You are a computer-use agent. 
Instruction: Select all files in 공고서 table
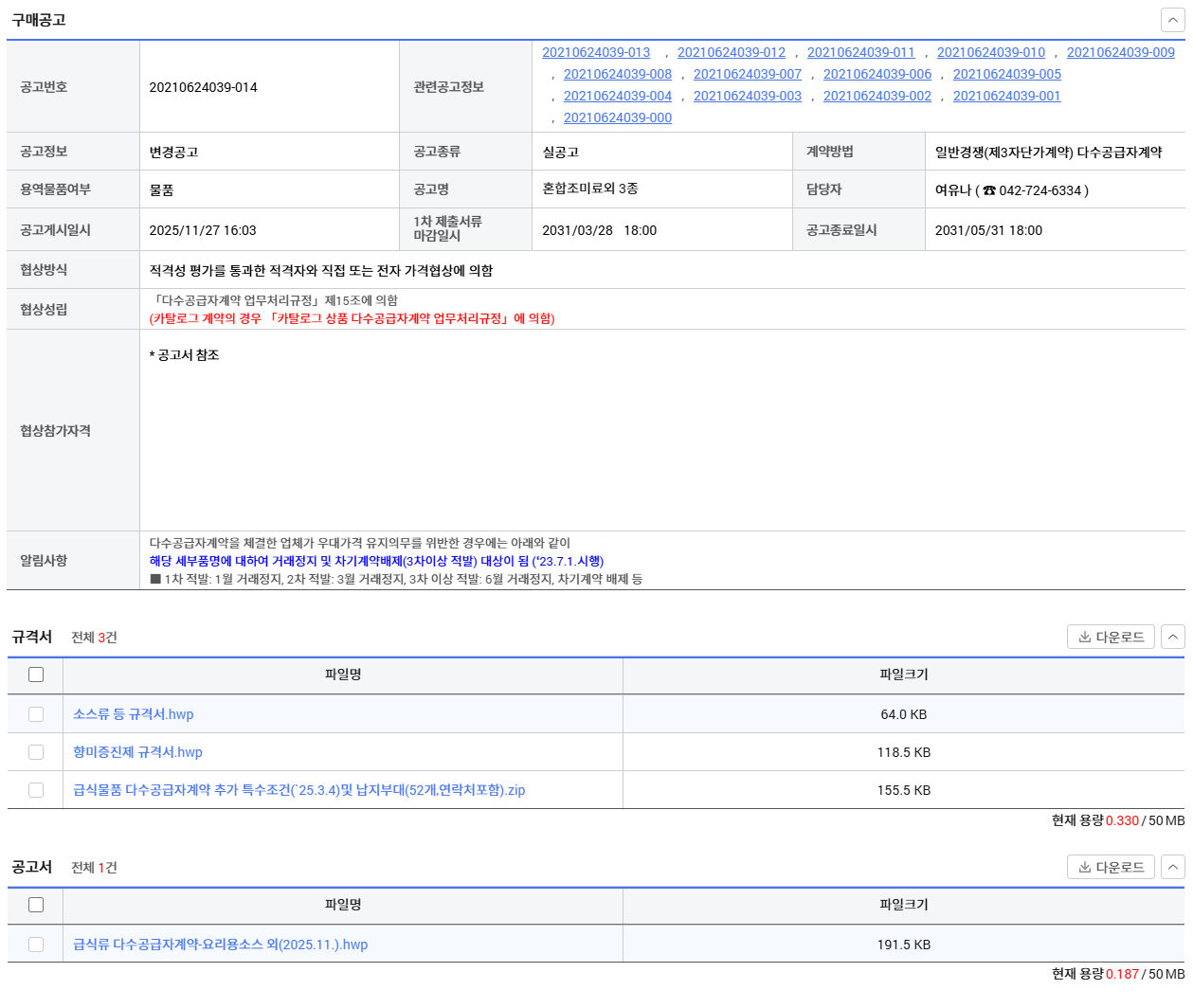(x=36, y=905)
